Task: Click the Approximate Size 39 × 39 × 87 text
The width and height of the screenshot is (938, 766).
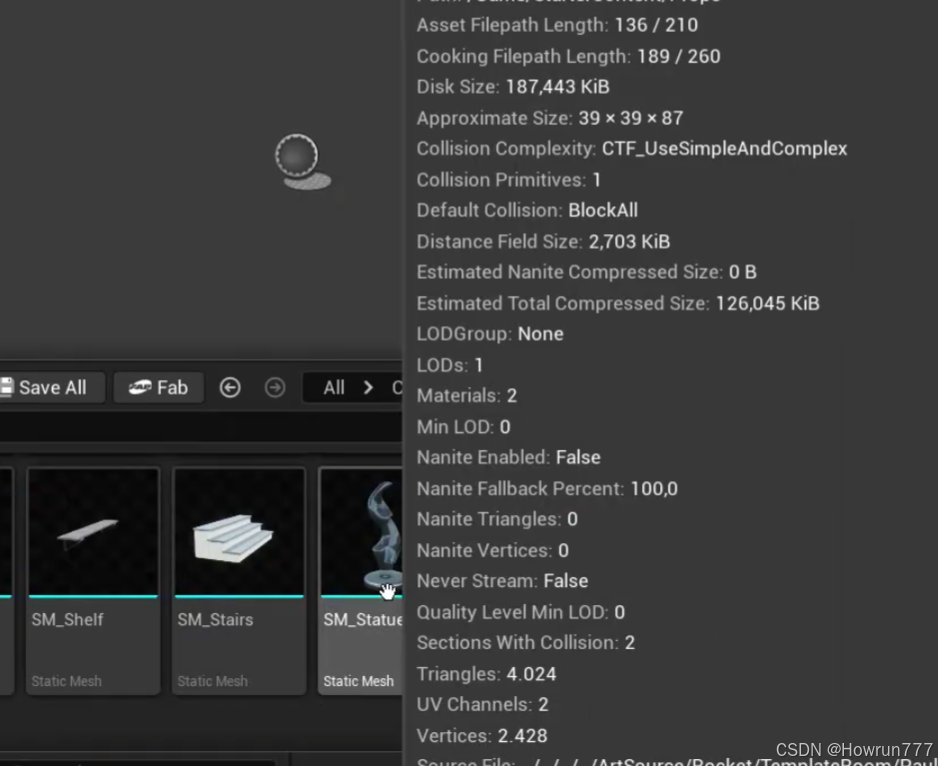Action: click(x=550, y=118)
